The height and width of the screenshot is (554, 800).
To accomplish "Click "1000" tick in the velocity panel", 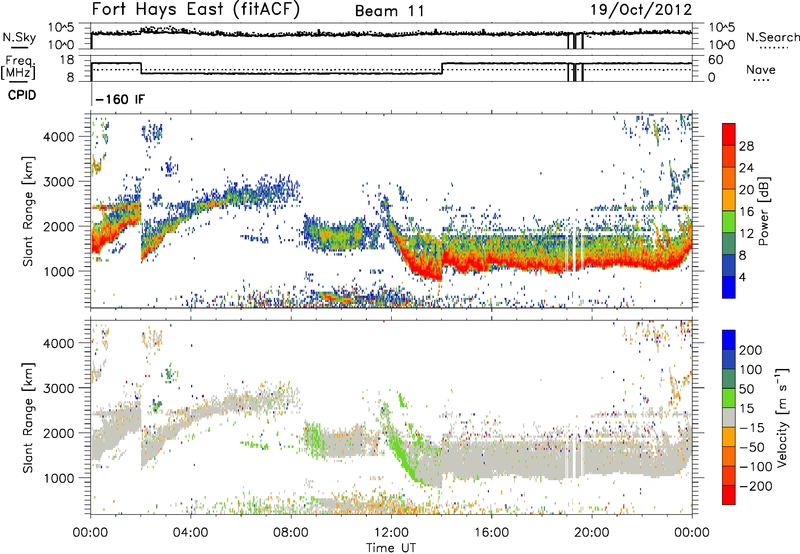I will 59,478.
